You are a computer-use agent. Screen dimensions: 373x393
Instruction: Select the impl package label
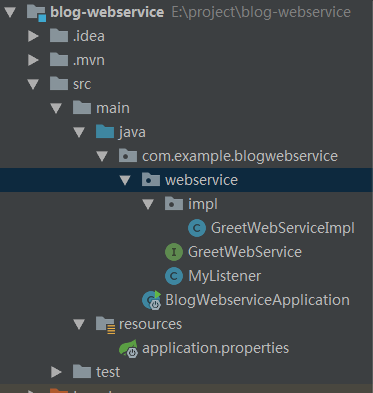203,204
